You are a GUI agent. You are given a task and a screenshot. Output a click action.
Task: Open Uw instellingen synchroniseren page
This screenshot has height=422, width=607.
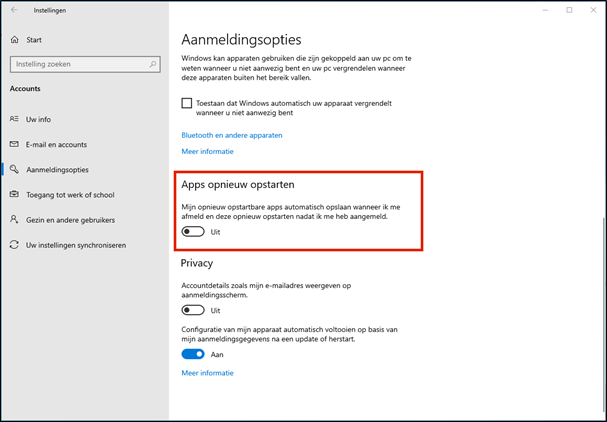pos(76,245)
